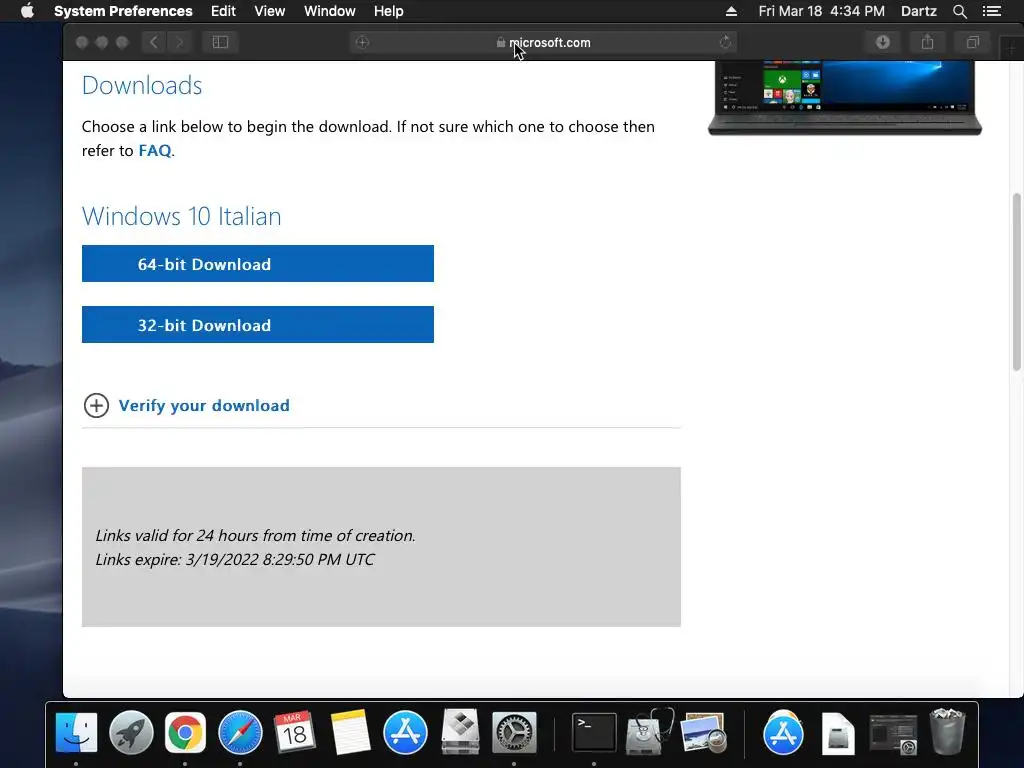
Task: Open Terminal from the Dock
Action: tap(594, 732)
